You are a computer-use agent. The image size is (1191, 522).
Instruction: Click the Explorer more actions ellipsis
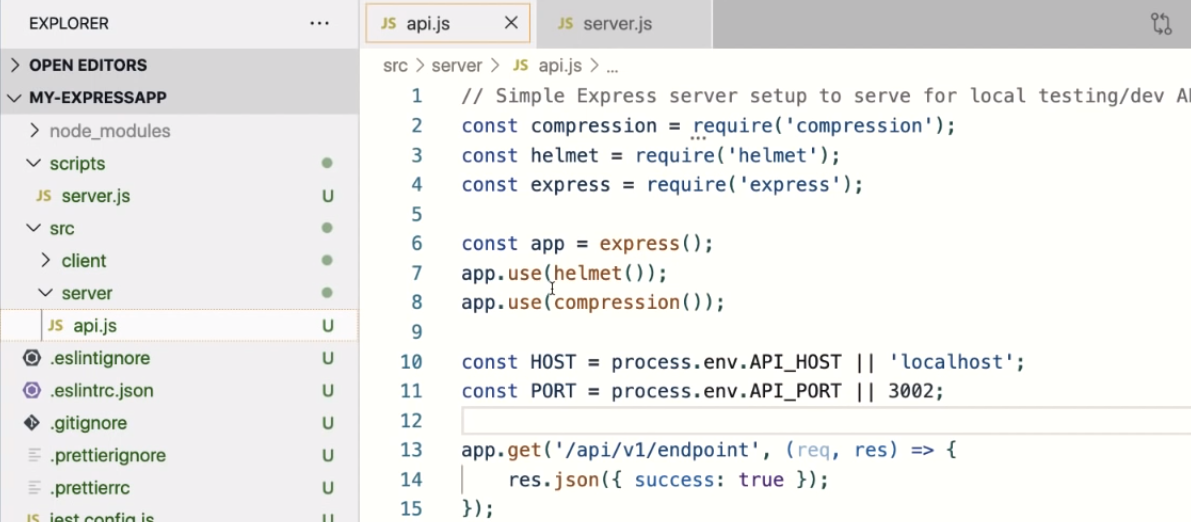(x=319, y=23)
